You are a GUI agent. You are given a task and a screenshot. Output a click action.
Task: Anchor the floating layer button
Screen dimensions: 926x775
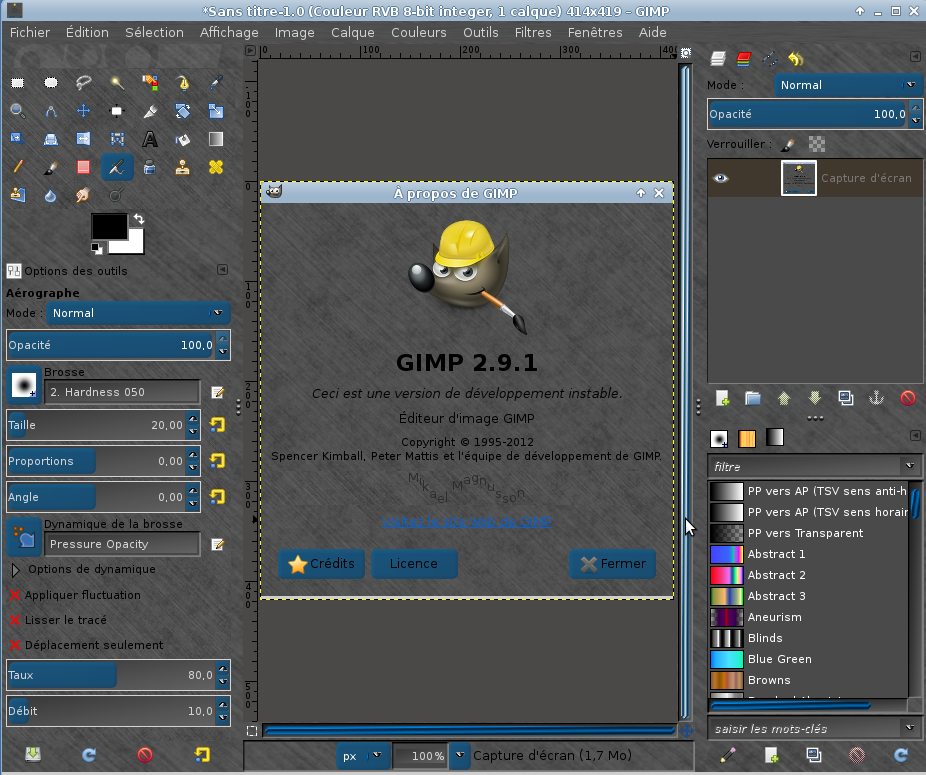pos(876,398)
